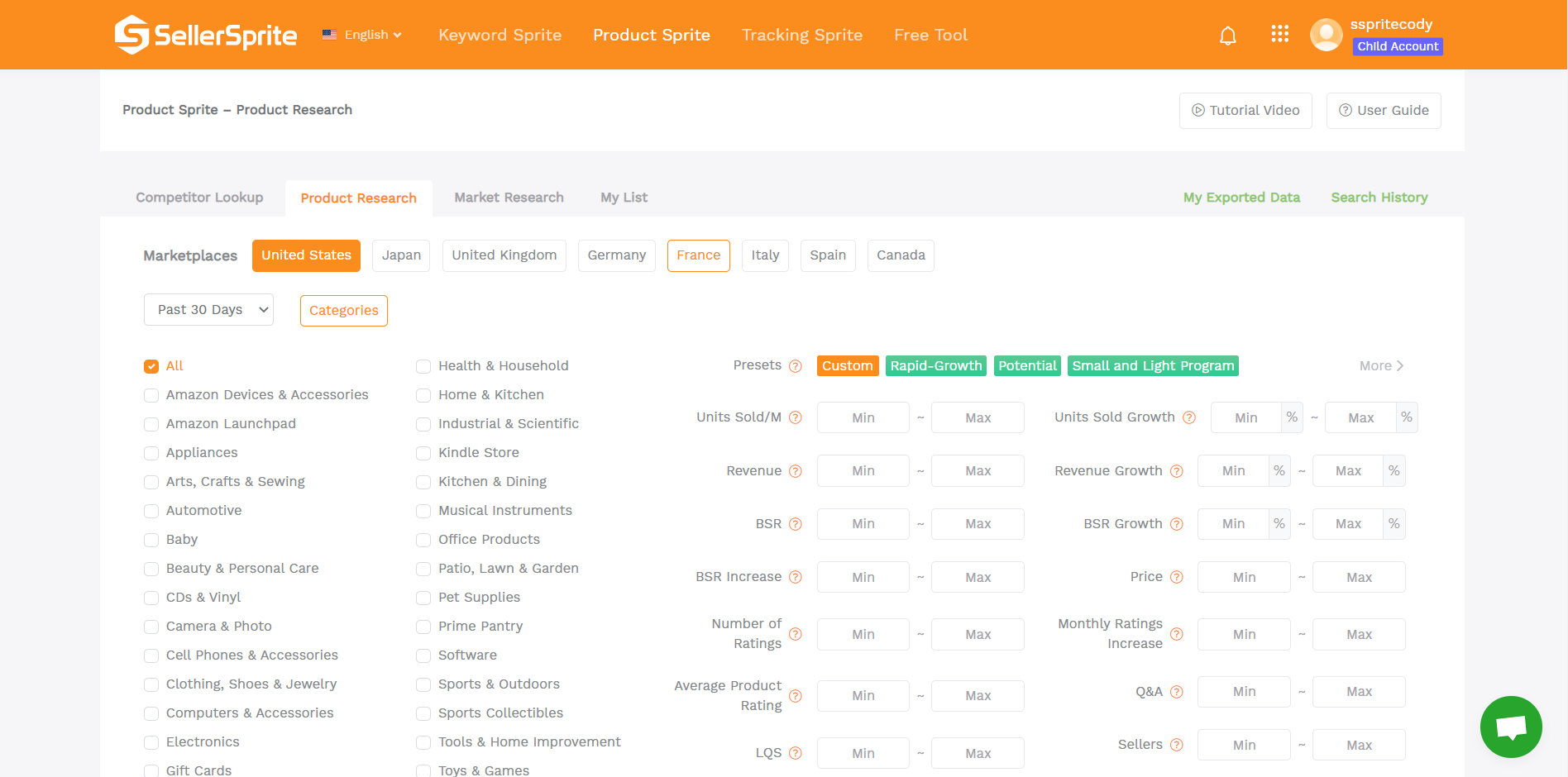Select the Product Research tab
The width and height of the screenshot is (1568, 777).
tap(358, 198)
